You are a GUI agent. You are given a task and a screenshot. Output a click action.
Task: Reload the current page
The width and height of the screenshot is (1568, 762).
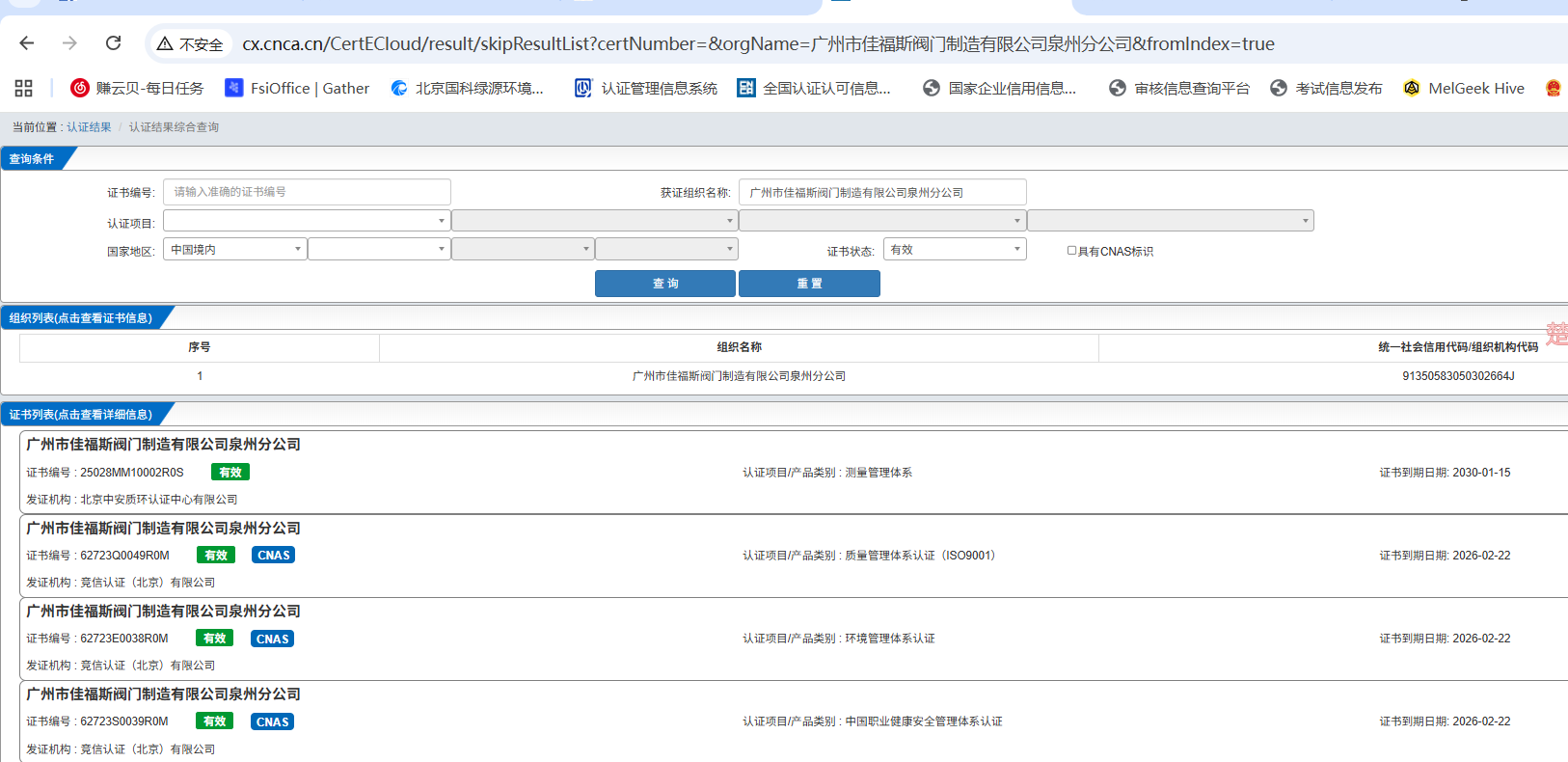pos(113,43)
